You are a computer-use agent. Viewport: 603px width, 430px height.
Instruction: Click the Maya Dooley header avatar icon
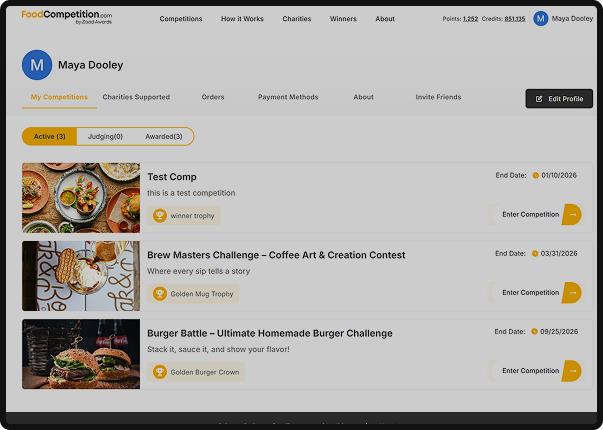(x=541, y=18)
